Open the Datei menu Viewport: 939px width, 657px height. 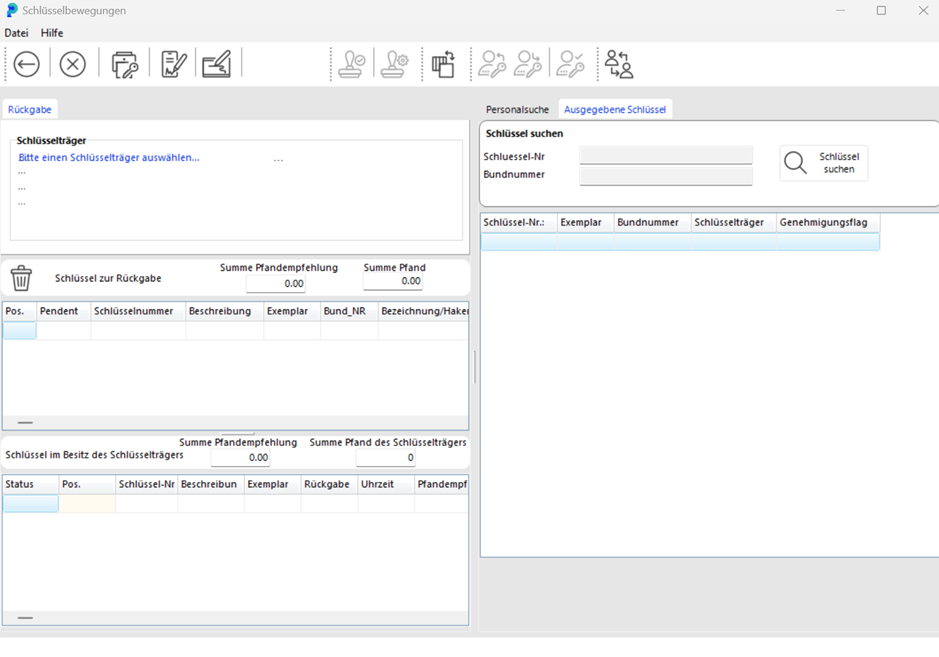[x=16, y=33]
